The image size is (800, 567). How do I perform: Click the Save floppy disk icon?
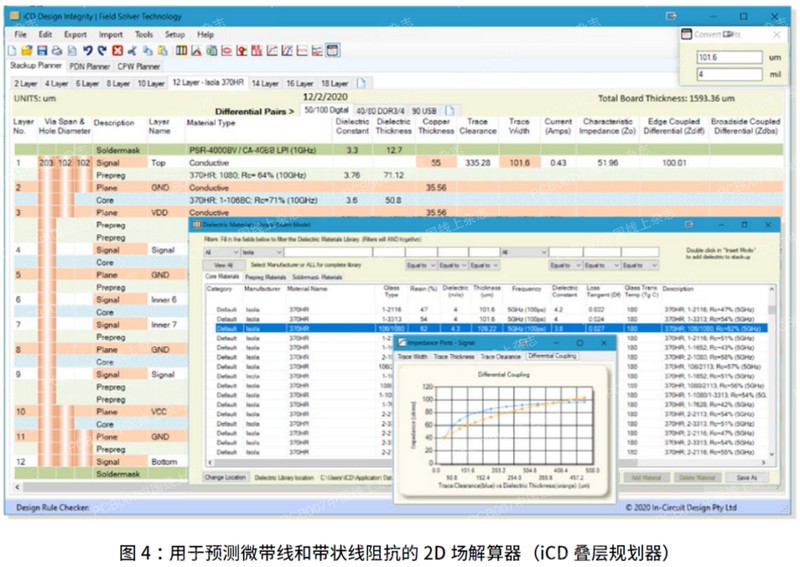tap(42, 51)
